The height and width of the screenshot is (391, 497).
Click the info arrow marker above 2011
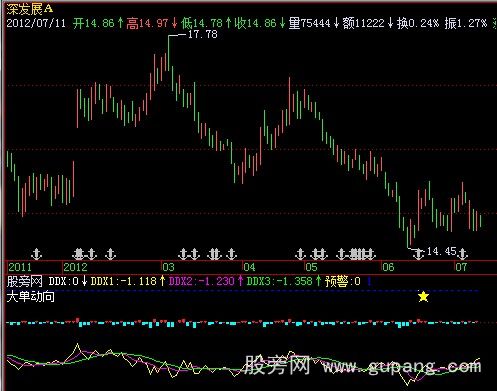(x=36, y=254)
